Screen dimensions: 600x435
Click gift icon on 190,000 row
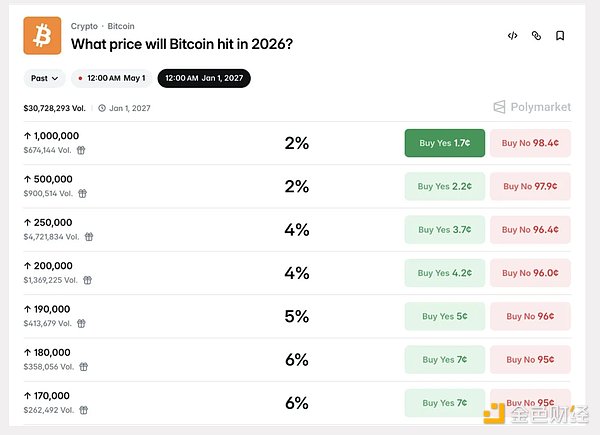[x=81, y=323]
